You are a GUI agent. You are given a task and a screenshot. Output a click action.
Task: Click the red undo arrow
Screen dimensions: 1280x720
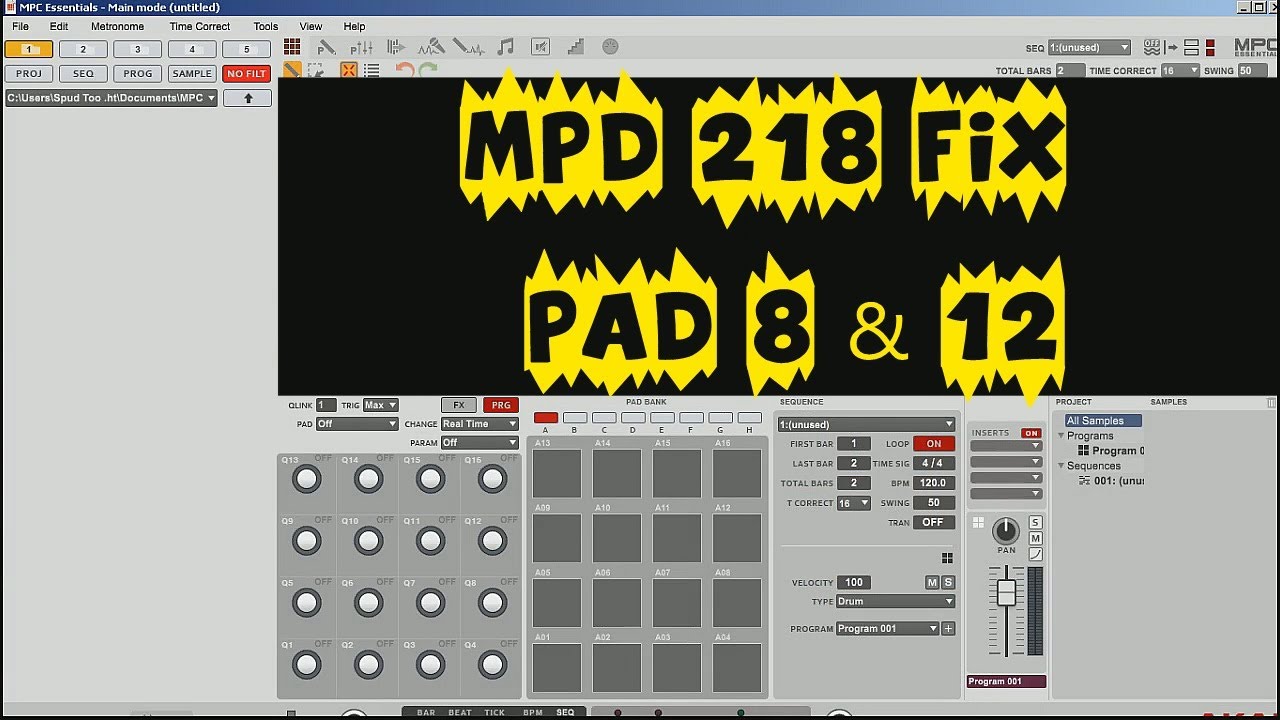coord(404,70)
